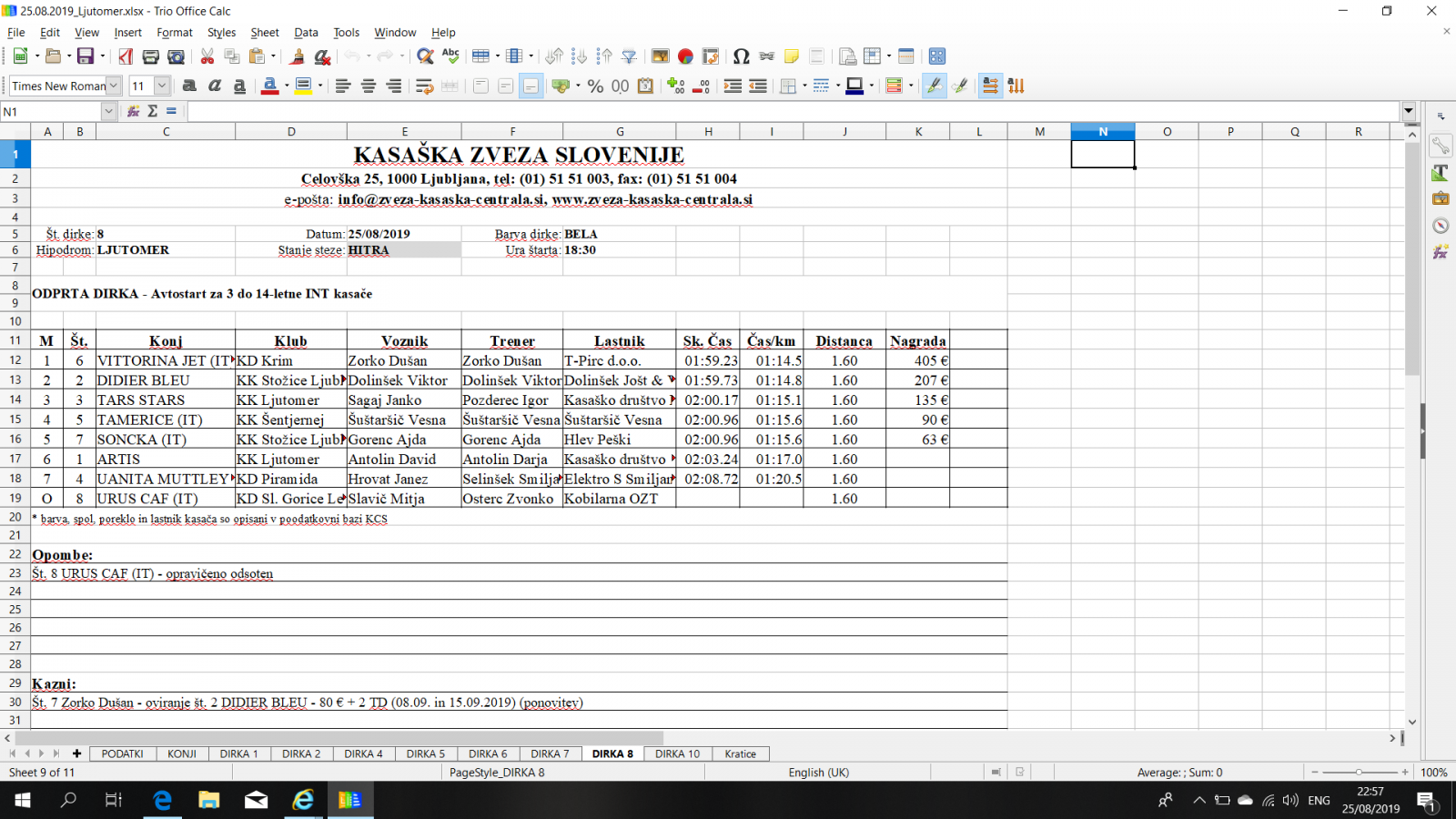Open the AutoFilter tool
Image resolution: width=1456 pixels, height=819 pixels.
pyautogui.click(x=629, y=56)
